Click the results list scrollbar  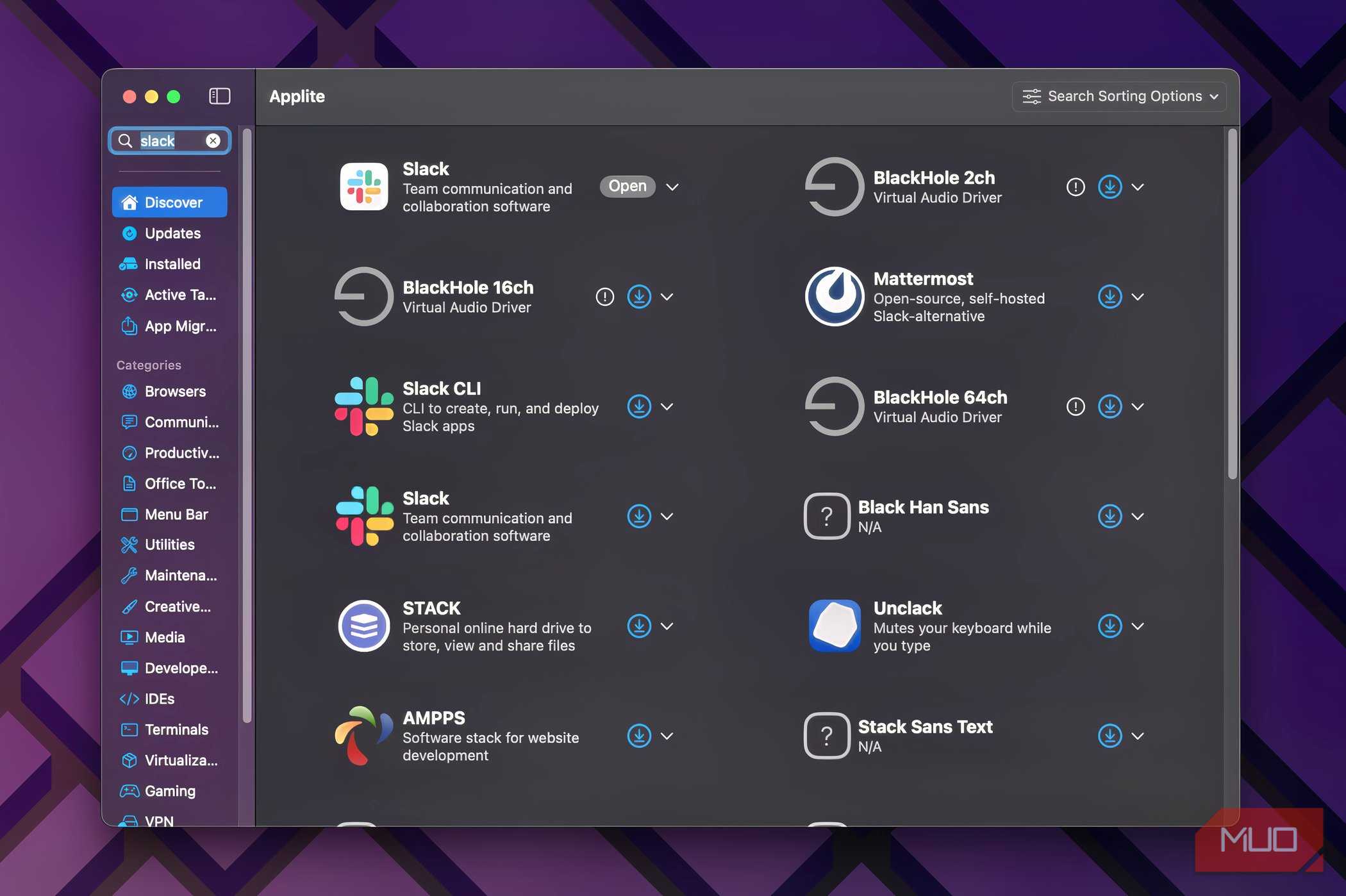click(1232, 304)
